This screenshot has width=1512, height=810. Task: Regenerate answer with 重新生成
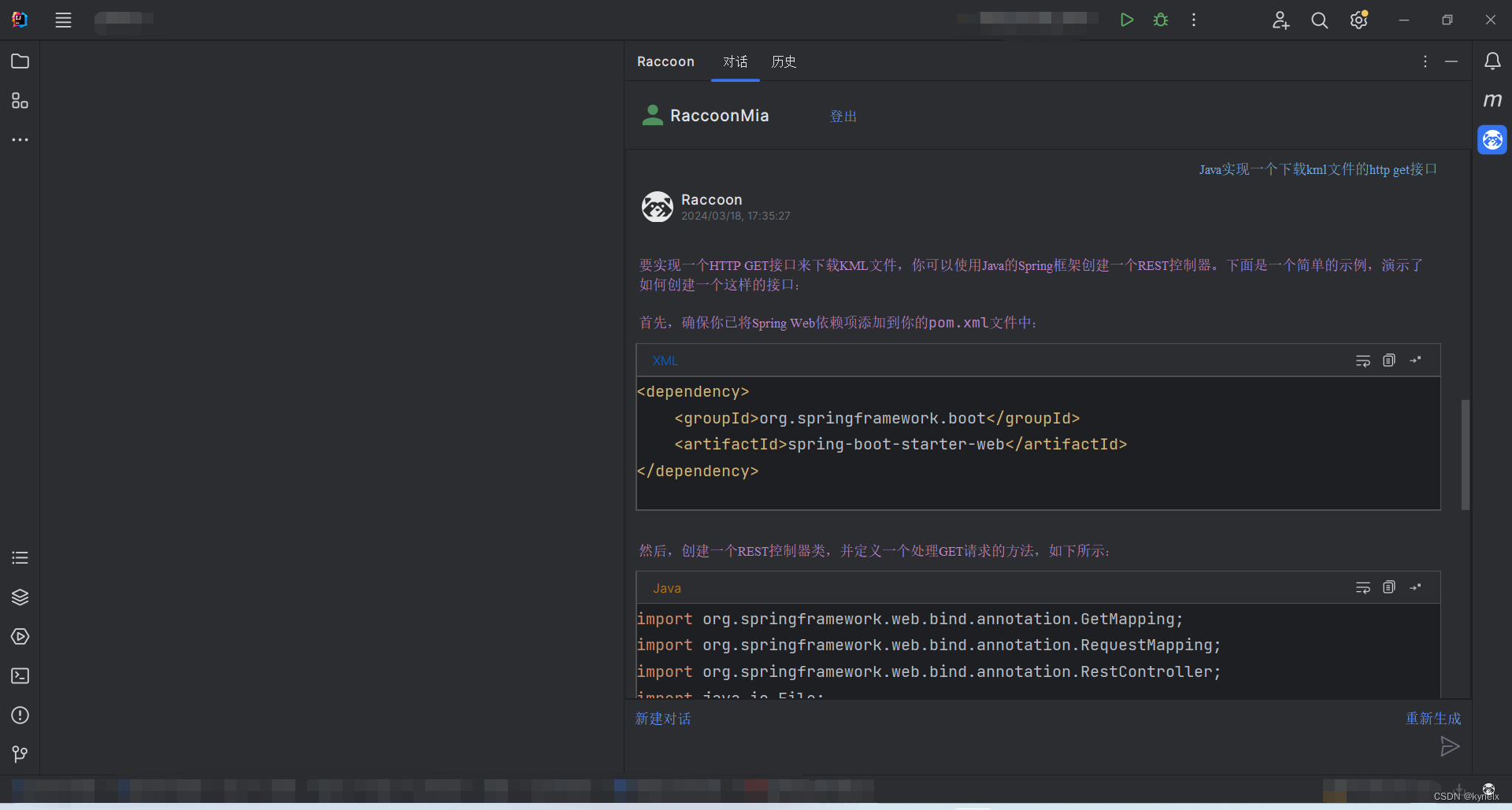pyautogui.click(x=1433, y=719)
